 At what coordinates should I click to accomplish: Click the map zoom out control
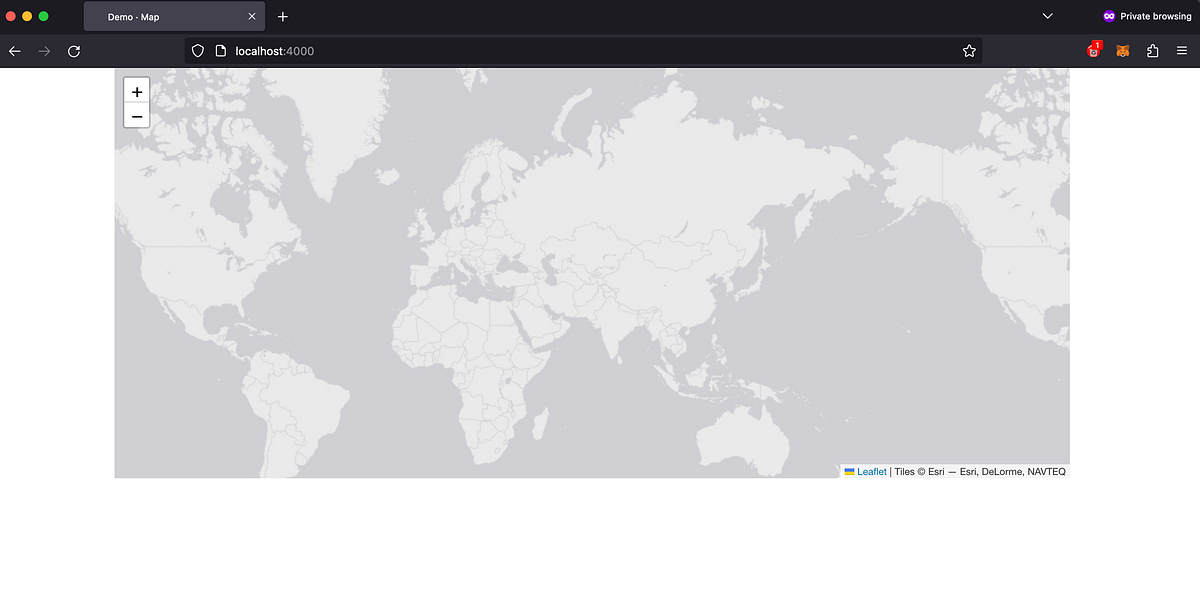pyautogui.click(x=136, y=116)
